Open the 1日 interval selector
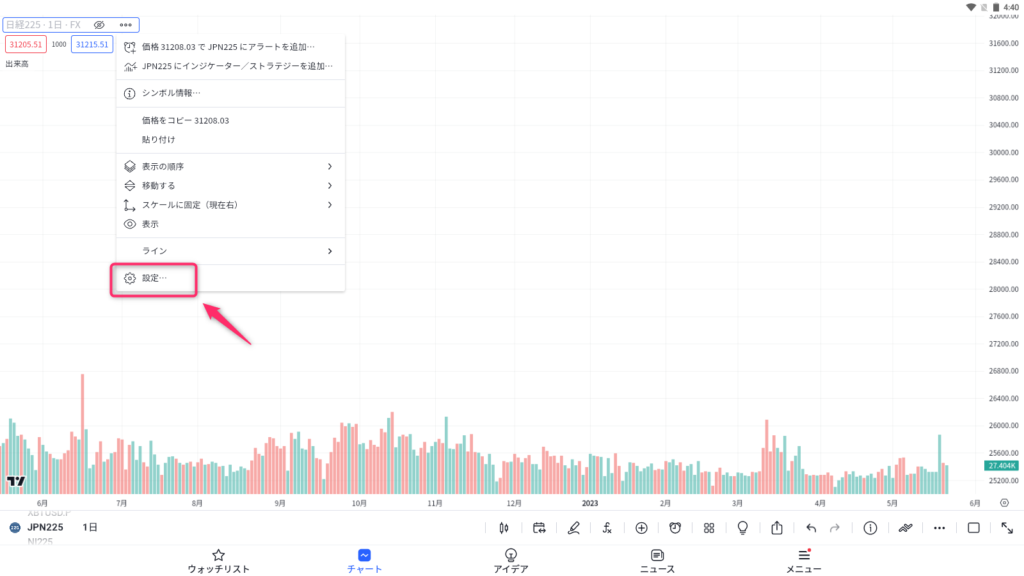This screenshot has height=576, width=1024. [89, 527]
